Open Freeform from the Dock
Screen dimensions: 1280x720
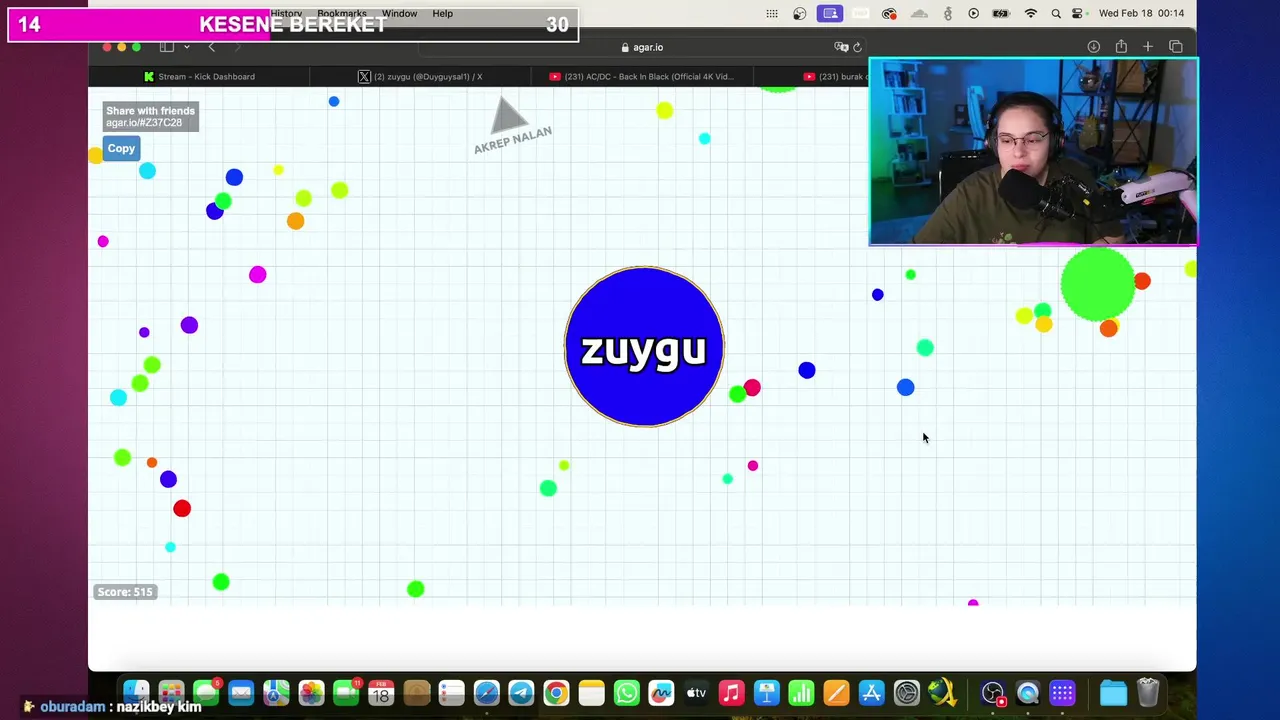click(x=661, y=692)
